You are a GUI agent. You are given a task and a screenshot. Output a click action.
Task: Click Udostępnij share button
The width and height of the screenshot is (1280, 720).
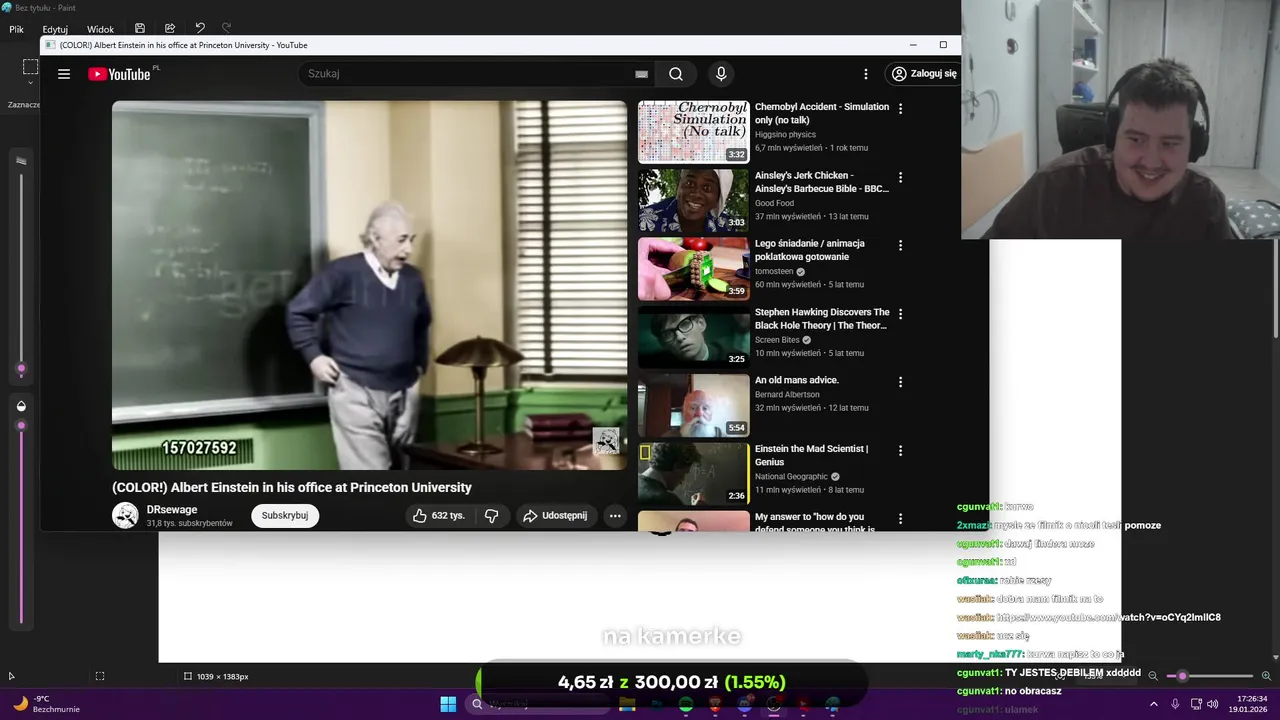556,516
